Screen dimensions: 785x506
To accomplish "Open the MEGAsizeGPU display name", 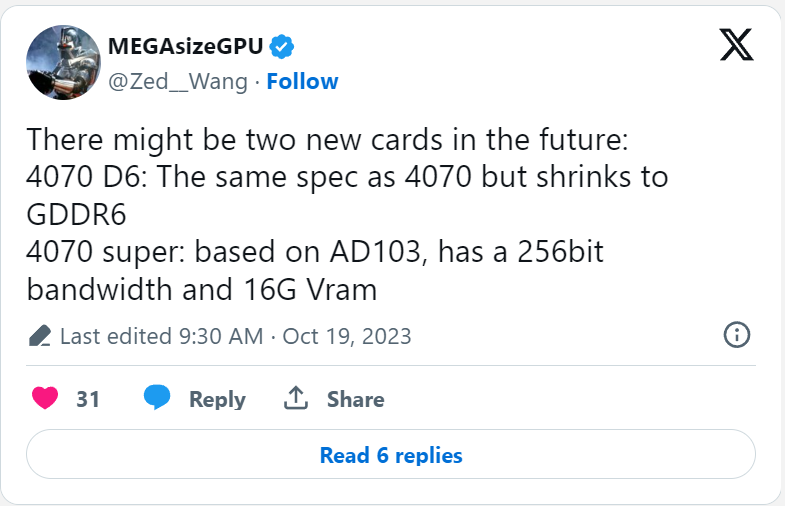I will pyautogui.click(x=186, y=47).
